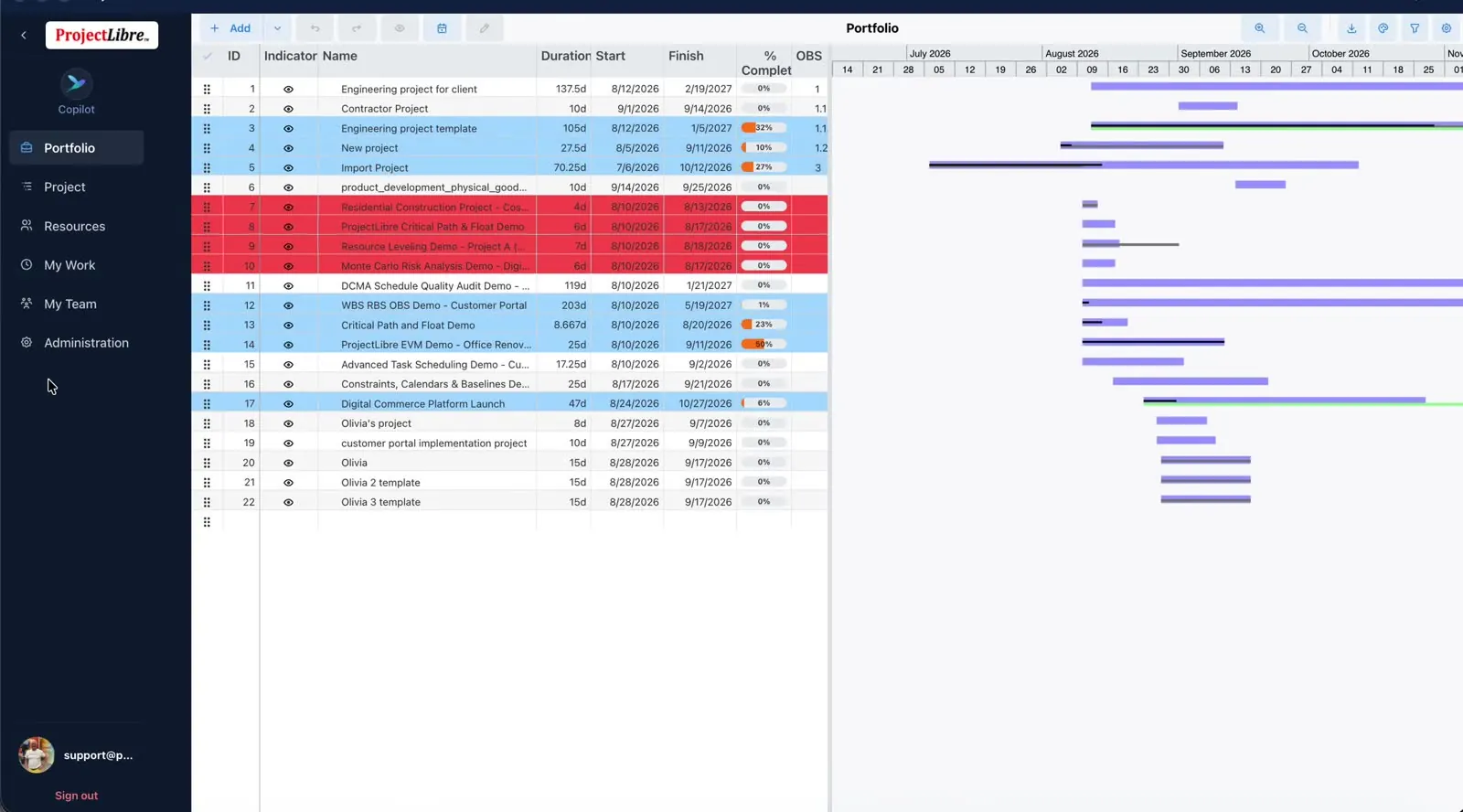Click the Gantt bar for Olivia's project
Screen dimensions: 1463x812
1181,421
